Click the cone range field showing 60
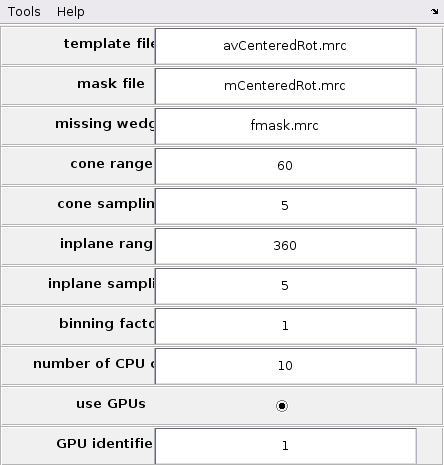 pos(286,166)
